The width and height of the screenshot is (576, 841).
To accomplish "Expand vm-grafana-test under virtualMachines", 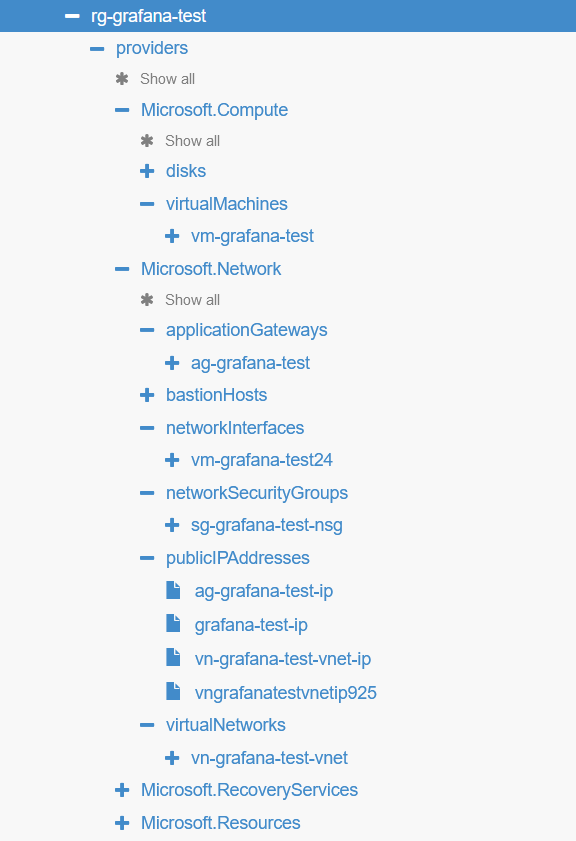I will click(x=173, y=236).
